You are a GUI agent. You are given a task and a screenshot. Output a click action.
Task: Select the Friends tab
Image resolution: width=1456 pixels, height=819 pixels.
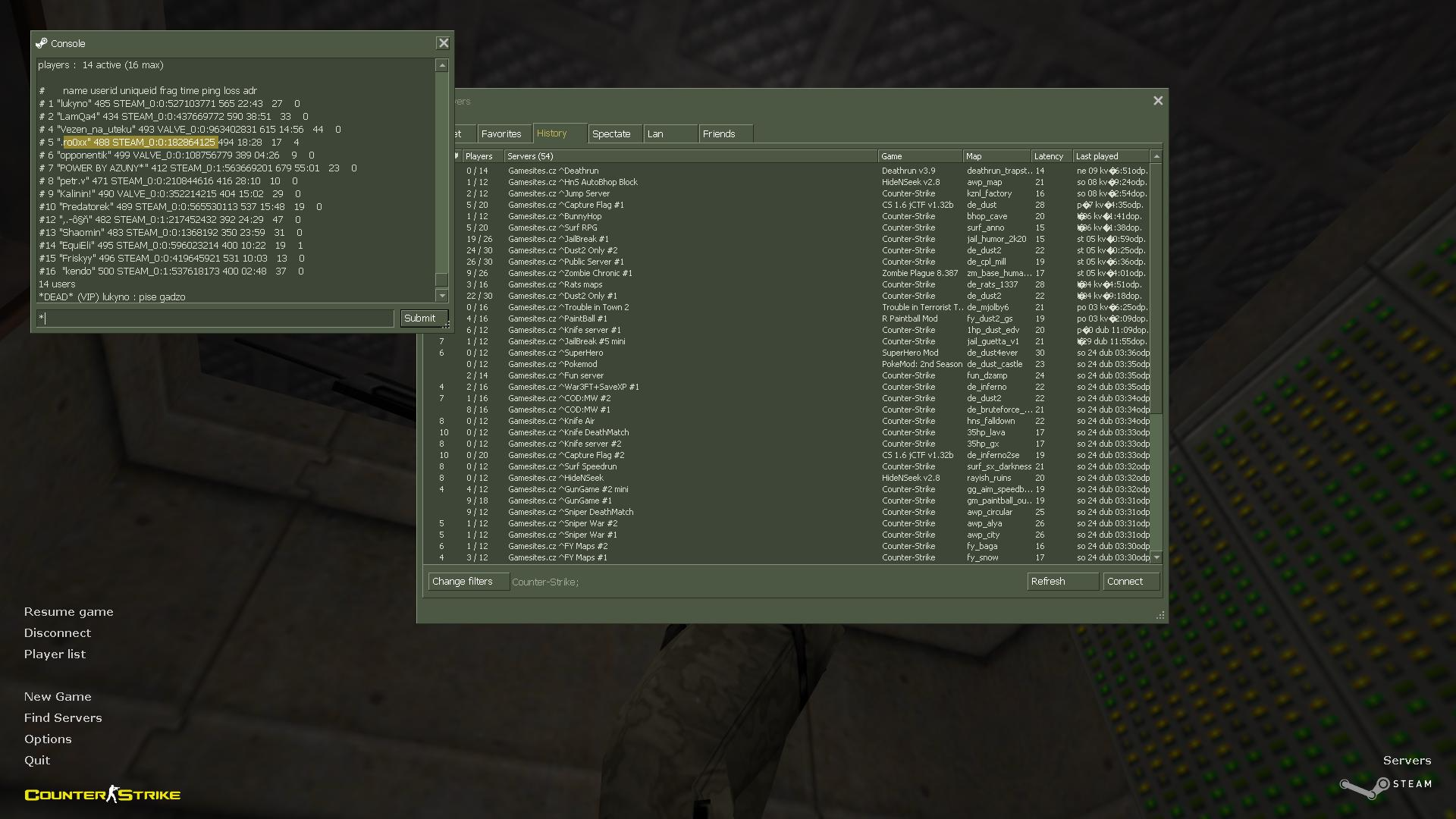719,133
